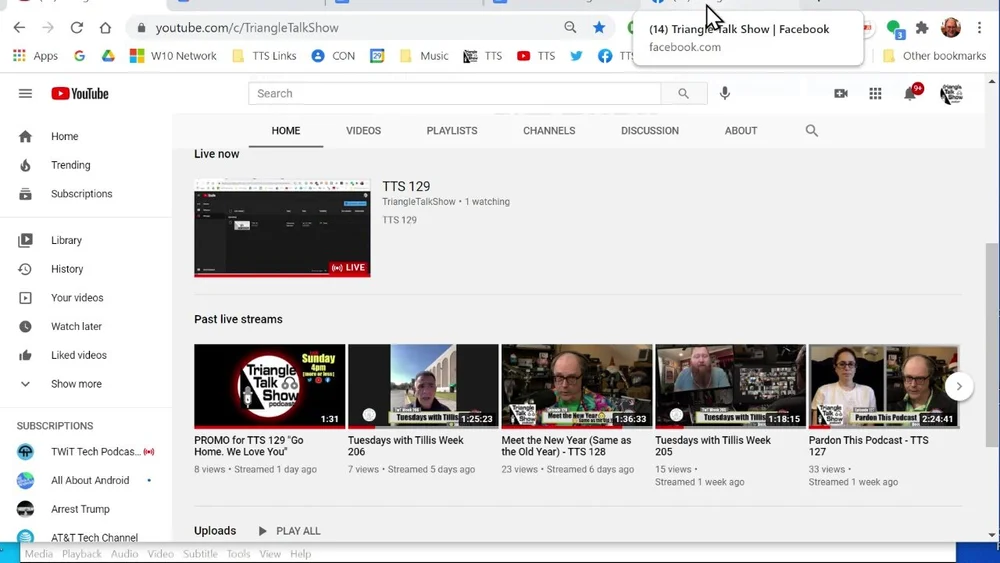Open the YouTube apps grid icon
1000x563 pixels.
(x=876, y=94)
